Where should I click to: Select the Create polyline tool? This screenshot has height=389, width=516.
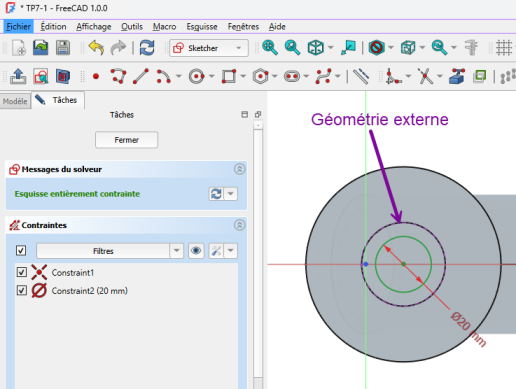118,76
